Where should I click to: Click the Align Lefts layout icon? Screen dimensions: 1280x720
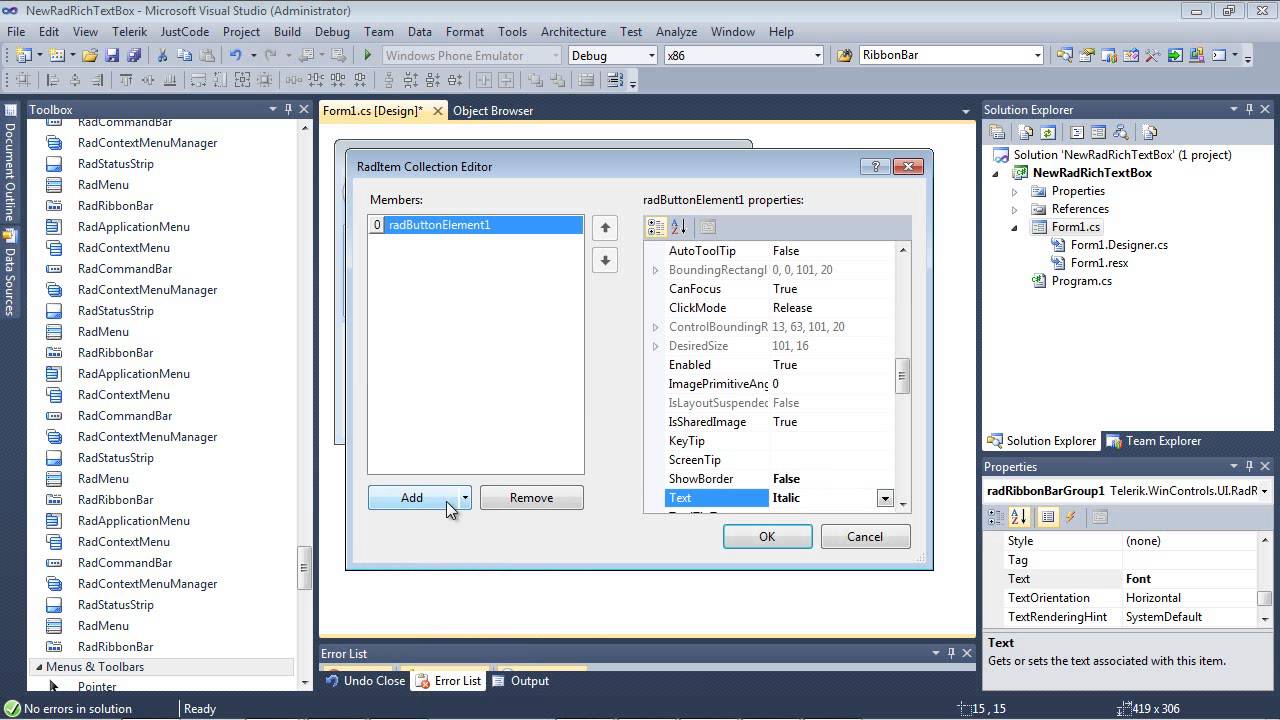(x=52, y=81)
